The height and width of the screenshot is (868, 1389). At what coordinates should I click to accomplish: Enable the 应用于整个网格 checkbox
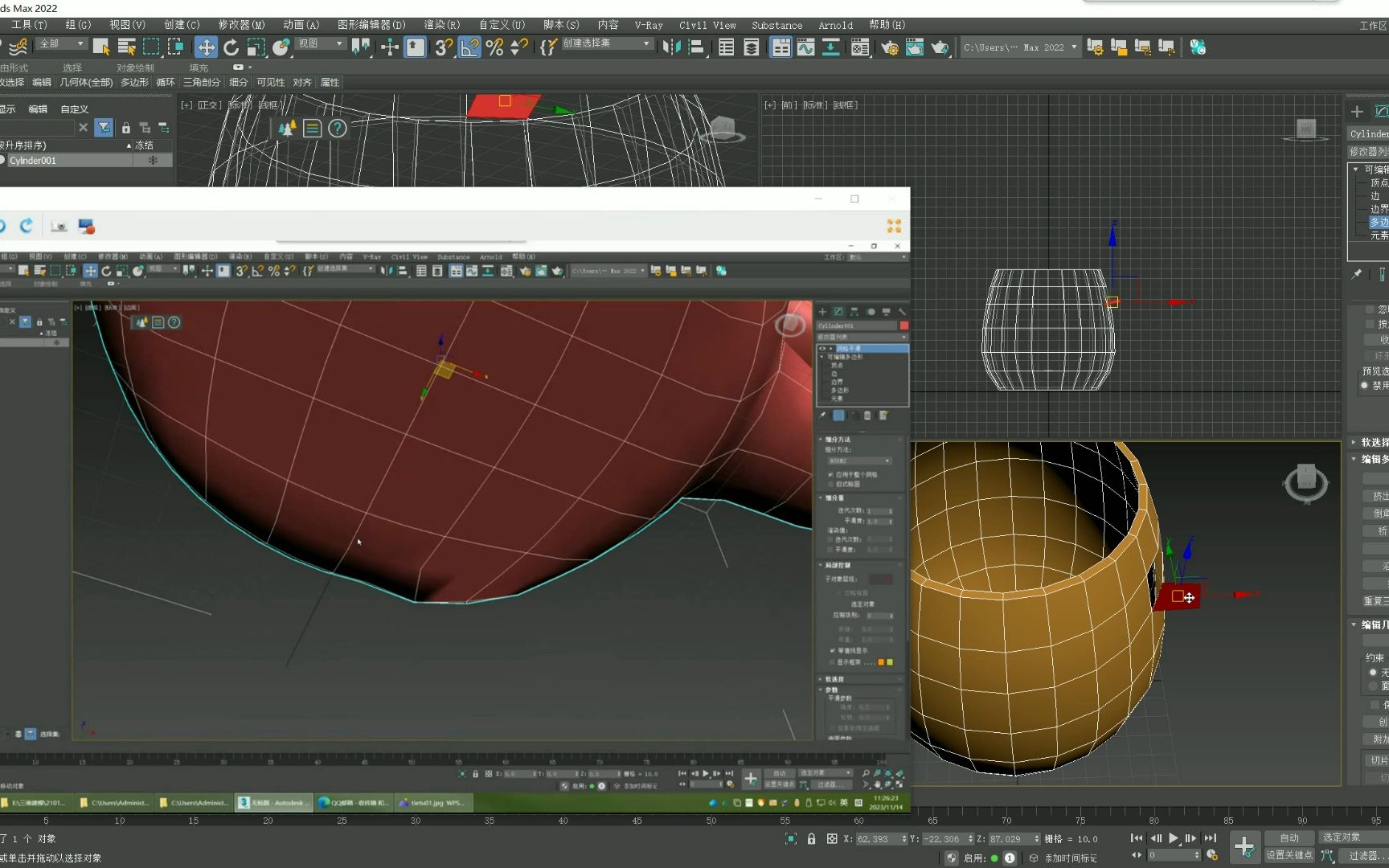pyautogui.click(x=832, y=474)
